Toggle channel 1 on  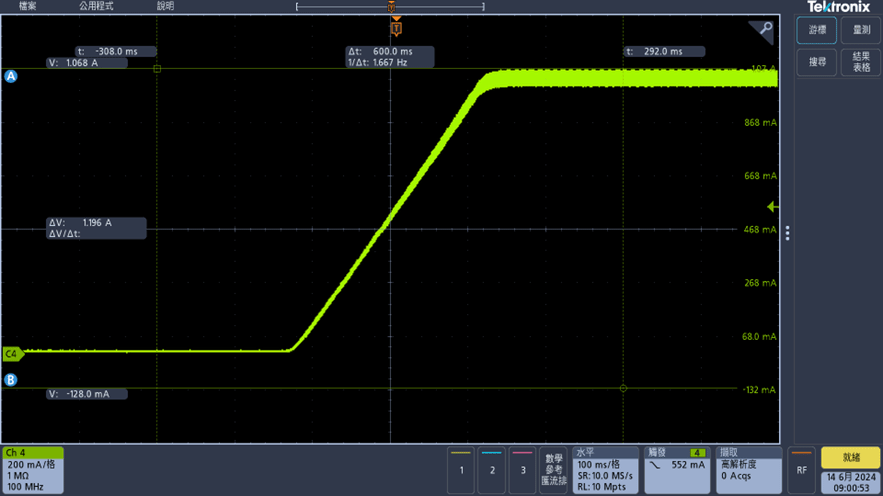(x=461, y=469)
